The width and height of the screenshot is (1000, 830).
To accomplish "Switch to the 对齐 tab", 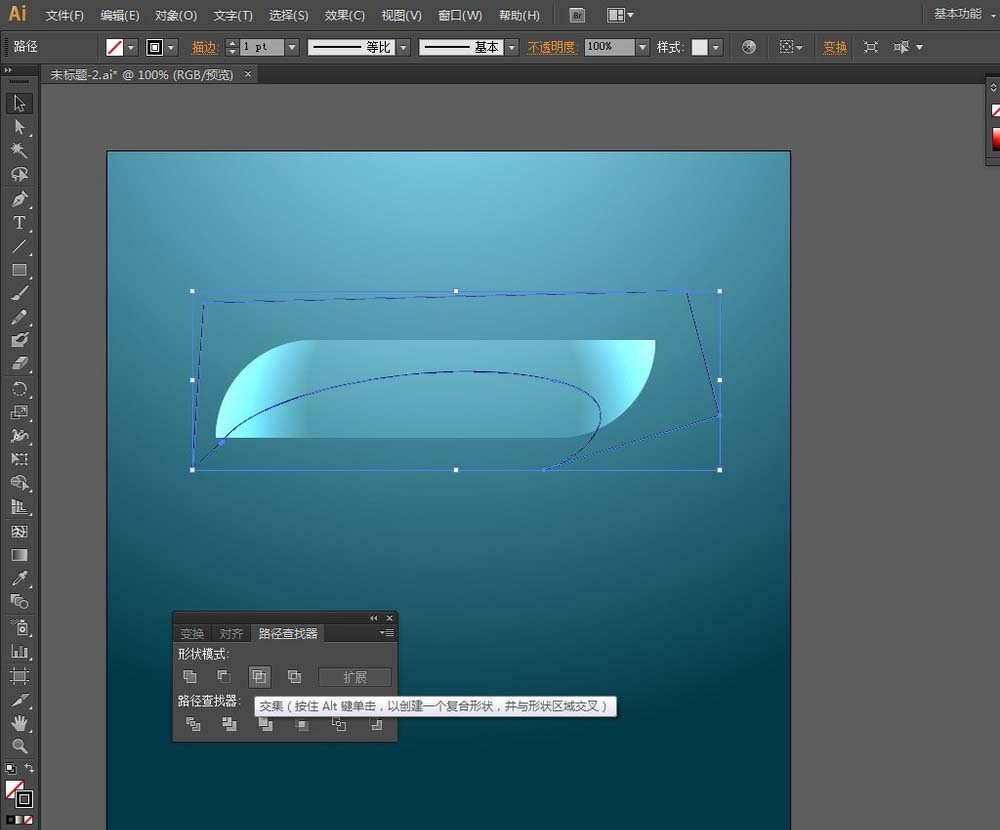I will pyautogui.click(x=231, y=634).
